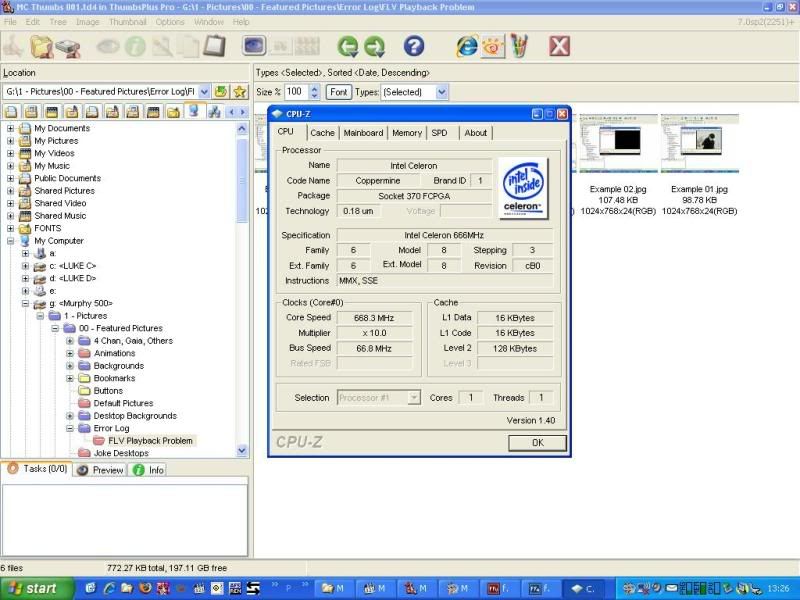Click the Windows start button
The width and height of the screenshot is (800, 600).
point(36,588)
